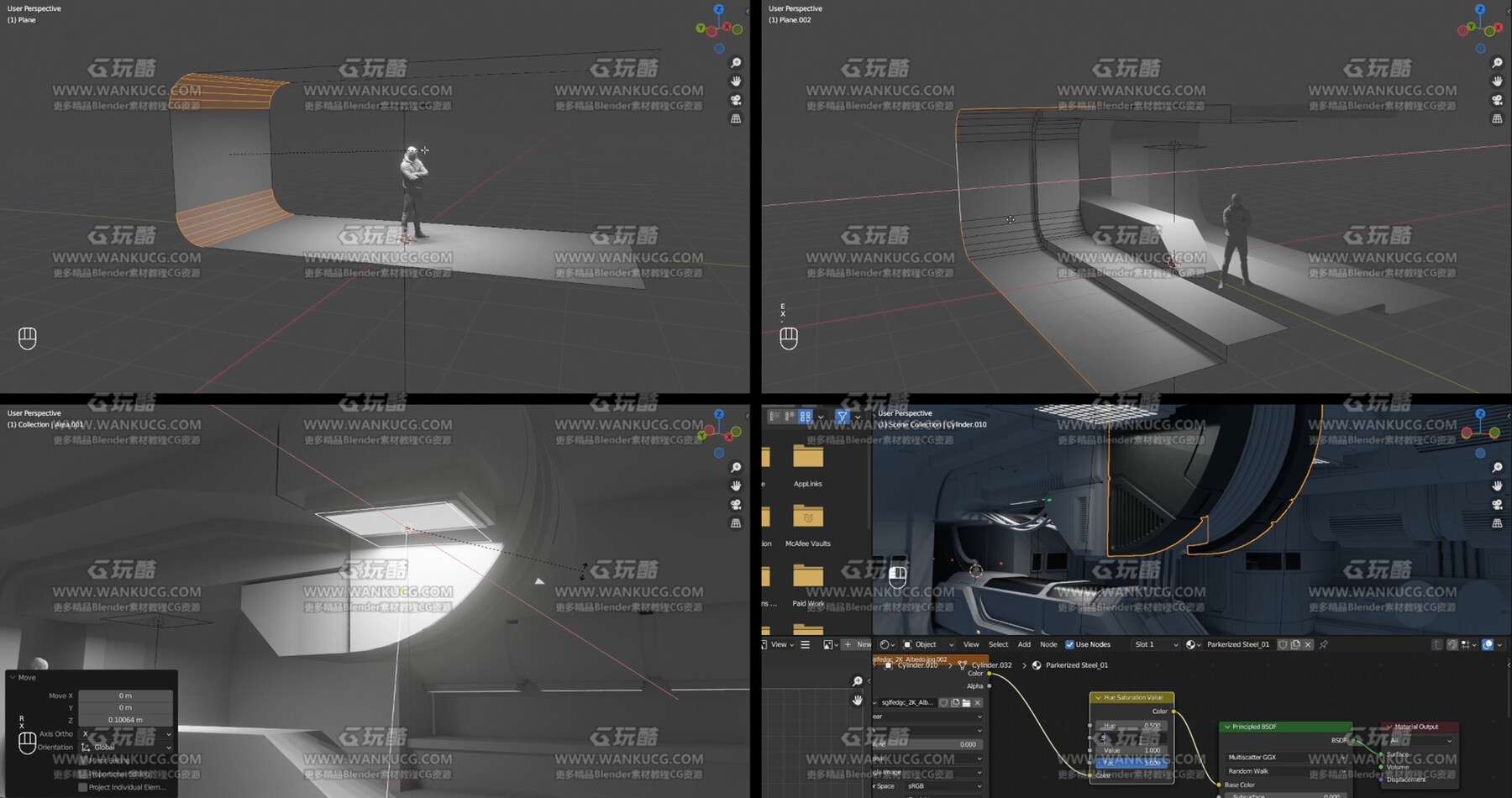The width and height of the screenshot is (1512, 798).
Task: Switch perspective/orthographic grid icon in Plane viewport
Action: [x=736, y=118]
